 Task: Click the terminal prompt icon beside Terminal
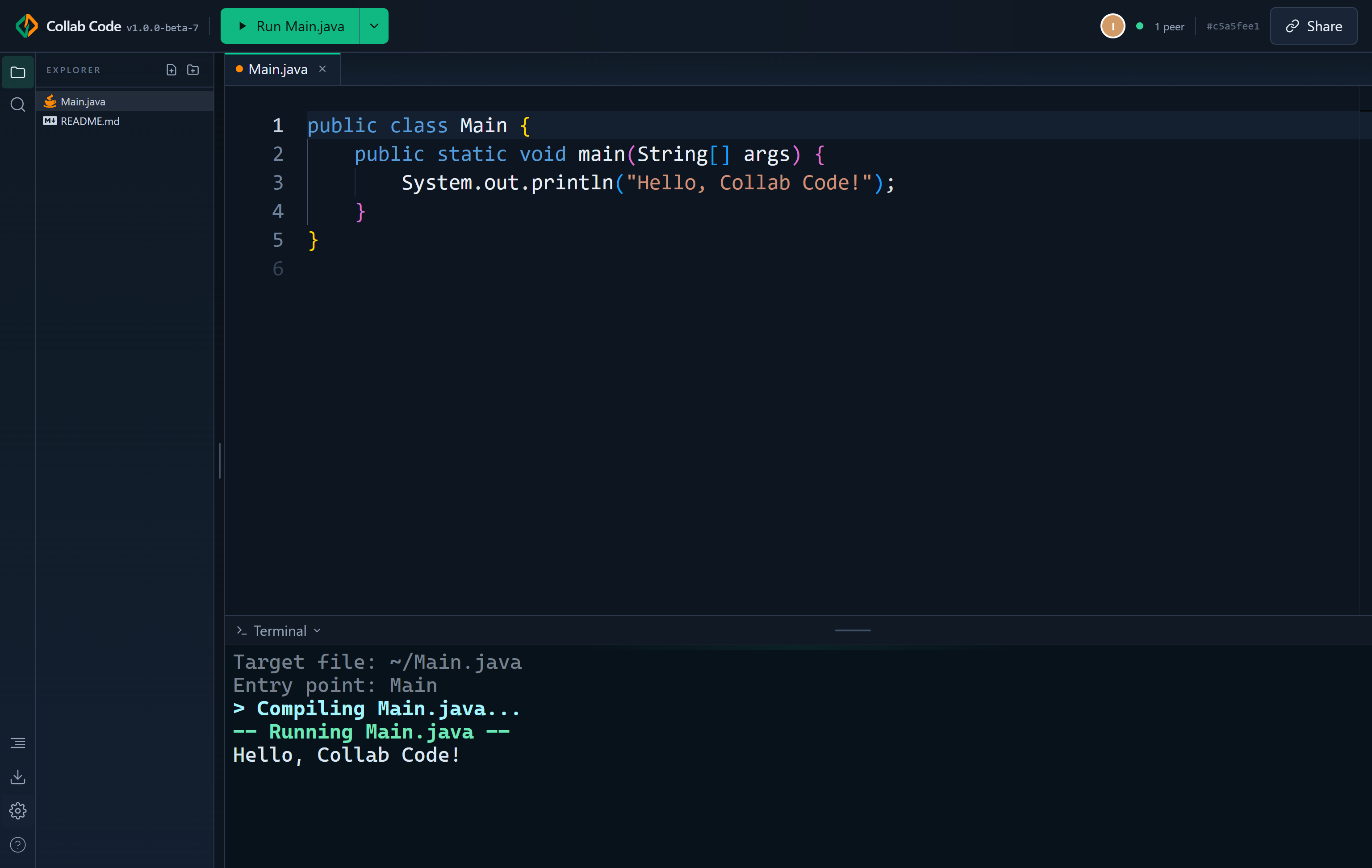click(242, 630)
